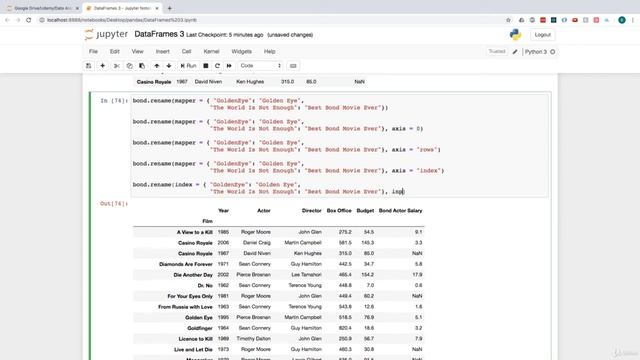This screenshot has height=360, width=640.
Task: Select the Die Another Day row label
Action: point(193,275)
